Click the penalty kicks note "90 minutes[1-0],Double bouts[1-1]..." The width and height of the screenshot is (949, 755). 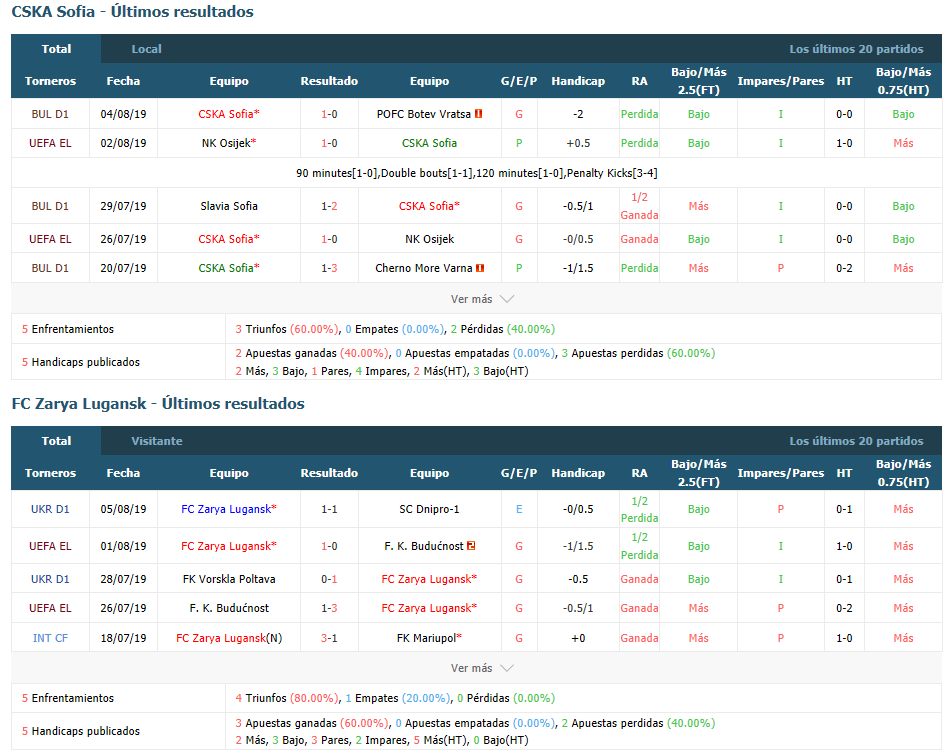pos(476,173)
